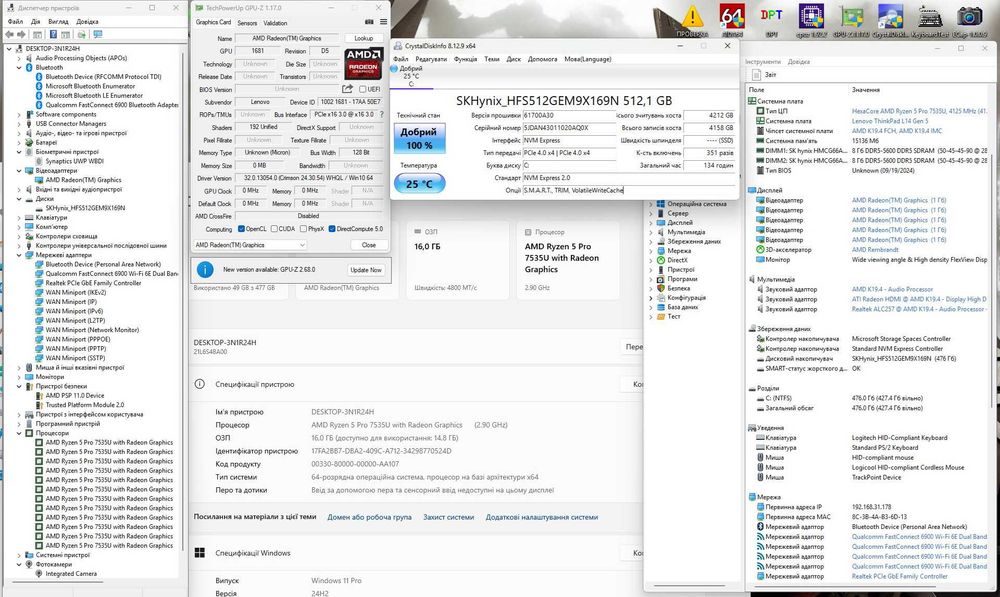Screen dimensions: 1000x597
Task: Toggle the CUDA checkbox in GPU-Z
Action: (x=274, y=229)
